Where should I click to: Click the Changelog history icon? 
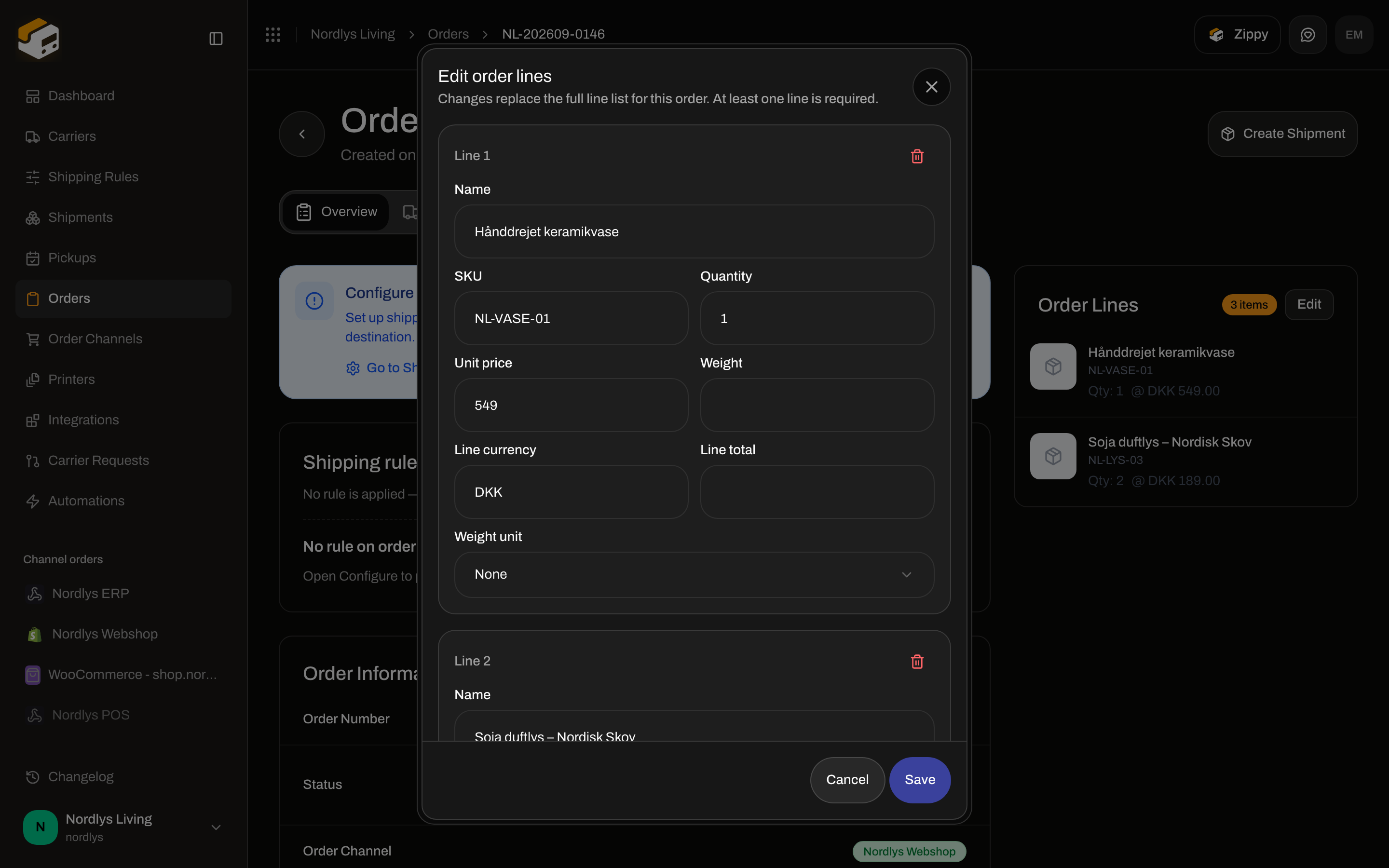click(x=33, y=777)
